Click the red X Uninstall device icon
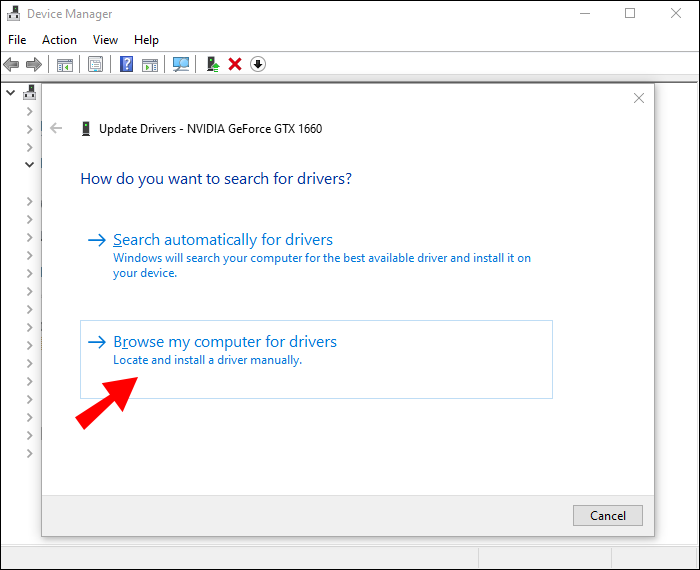The image size is (700, 570). tap(235, 64)
